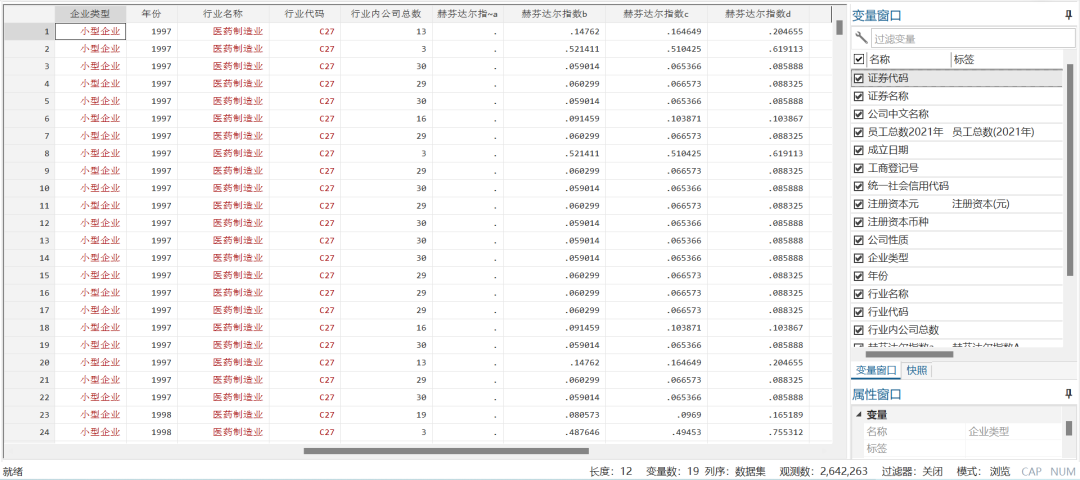
Task: Click the 过滤变量 filter input field
Action: pos(972,39)
